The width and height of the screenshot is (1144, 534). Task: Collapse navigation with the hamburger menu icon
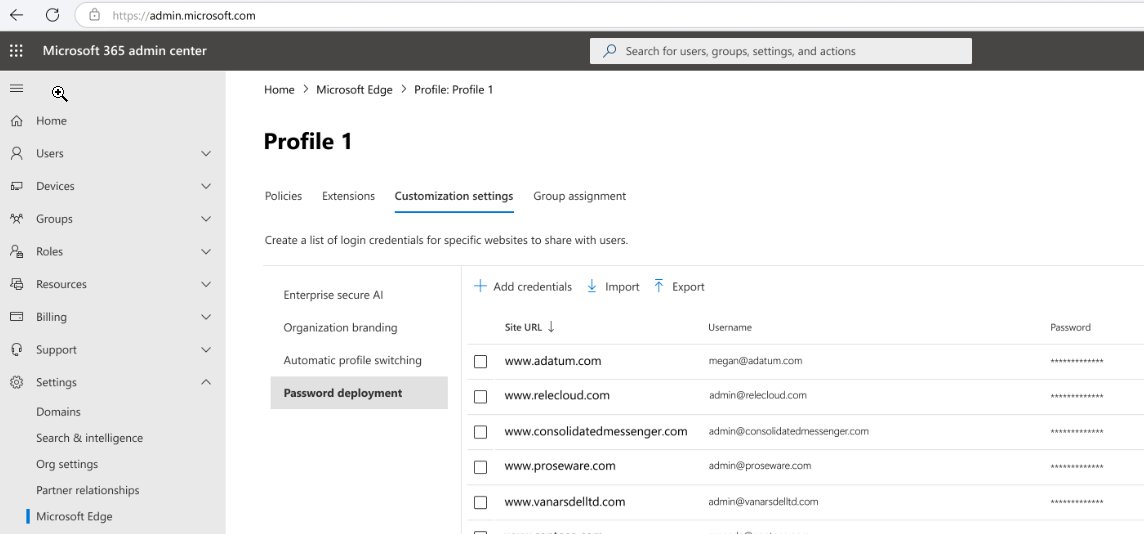coord(16,88)
